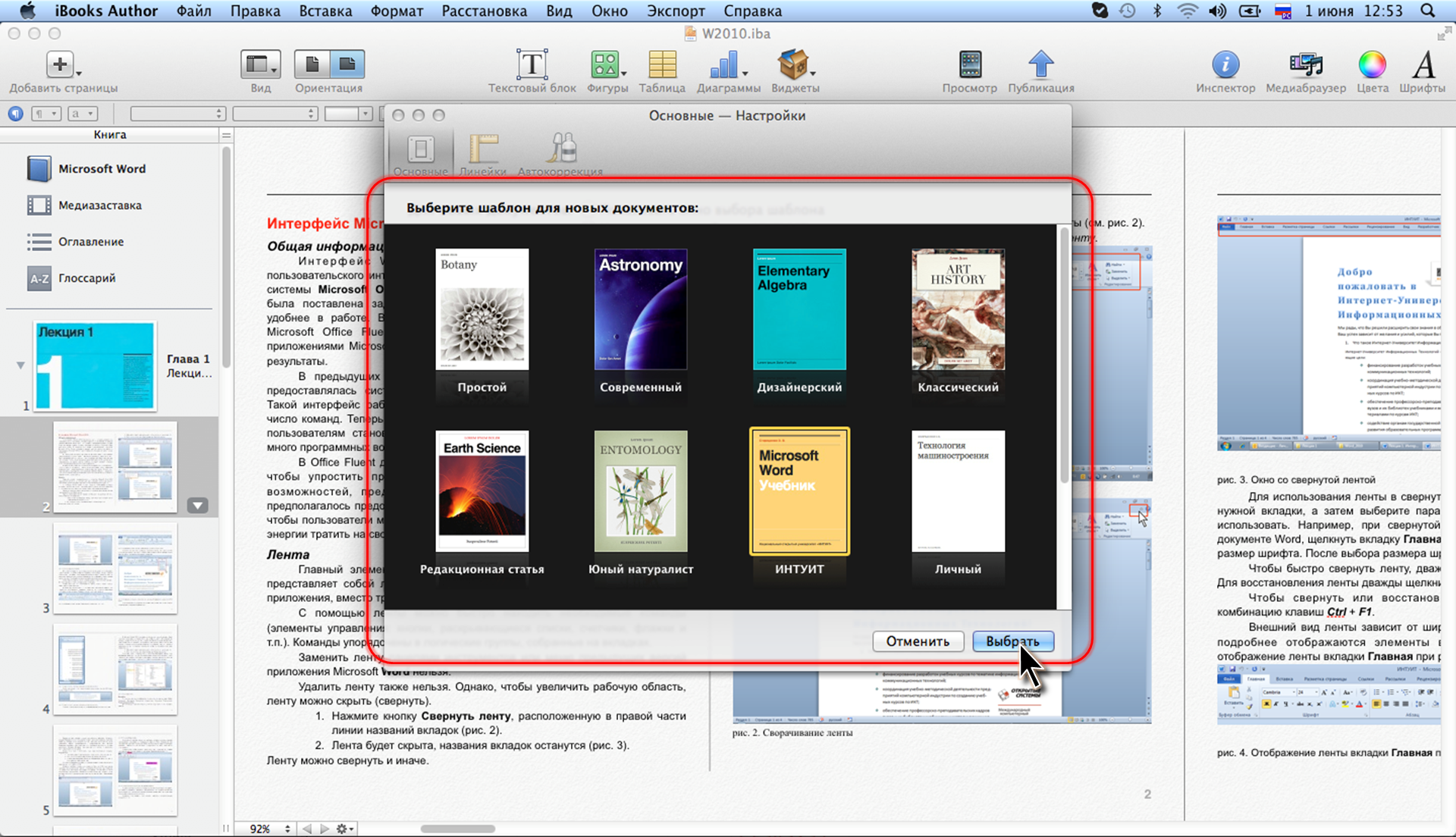Choose the 'Личный' template
The image size is (1456, 837).
click(x=958, y=491)
